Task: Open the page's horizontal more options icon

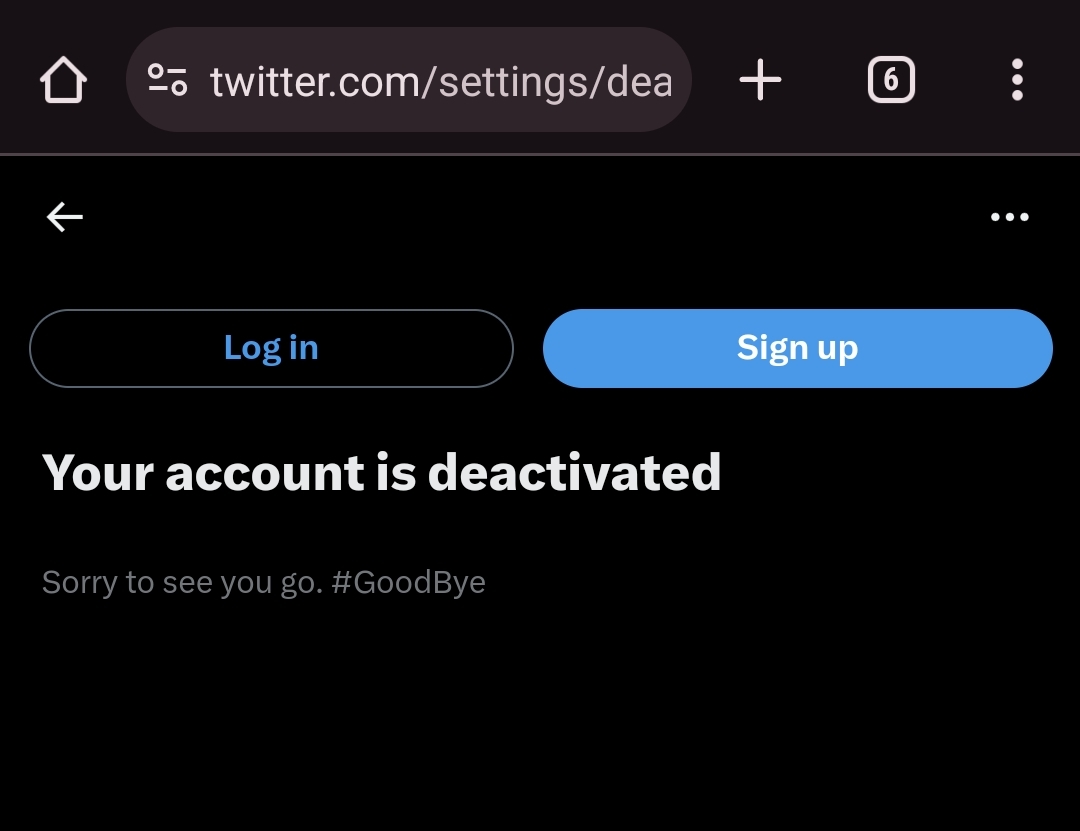Action: [1009, 217]
